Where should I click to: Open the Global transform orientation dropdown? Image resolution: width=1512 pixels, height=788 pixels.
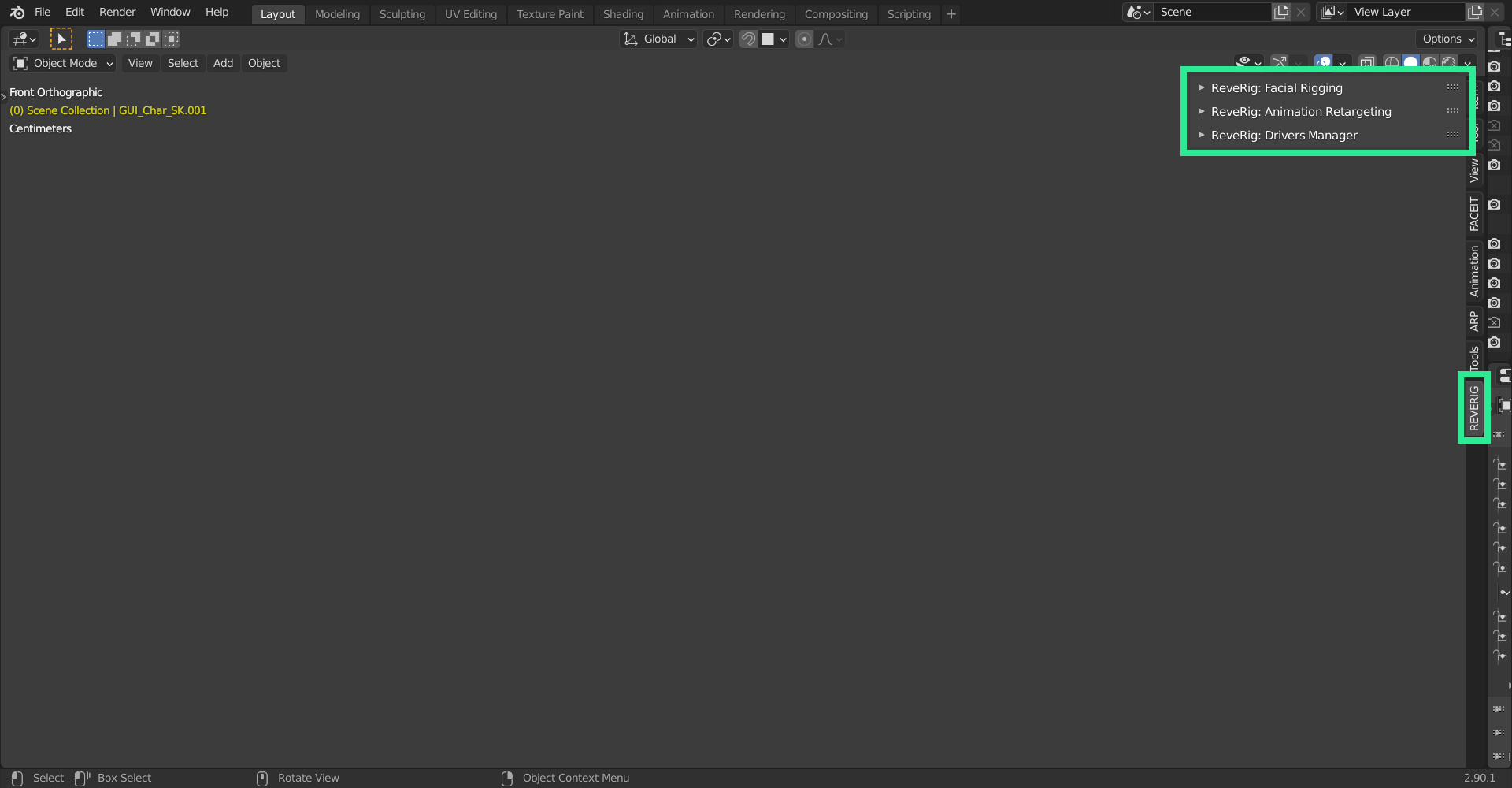[x=658, y=39]
